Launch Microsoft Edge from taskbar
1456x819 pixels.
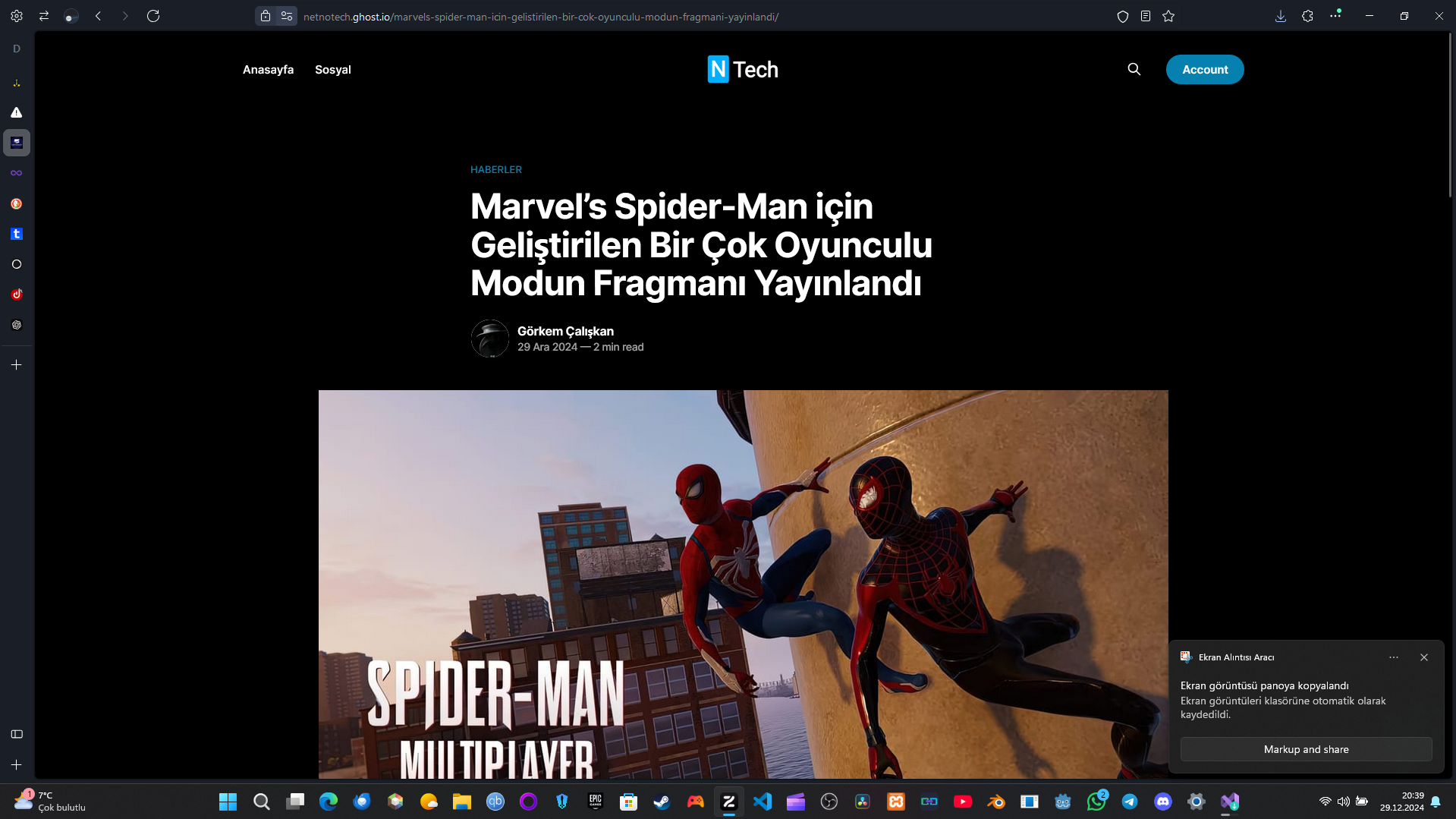click(x=329, y=802)
